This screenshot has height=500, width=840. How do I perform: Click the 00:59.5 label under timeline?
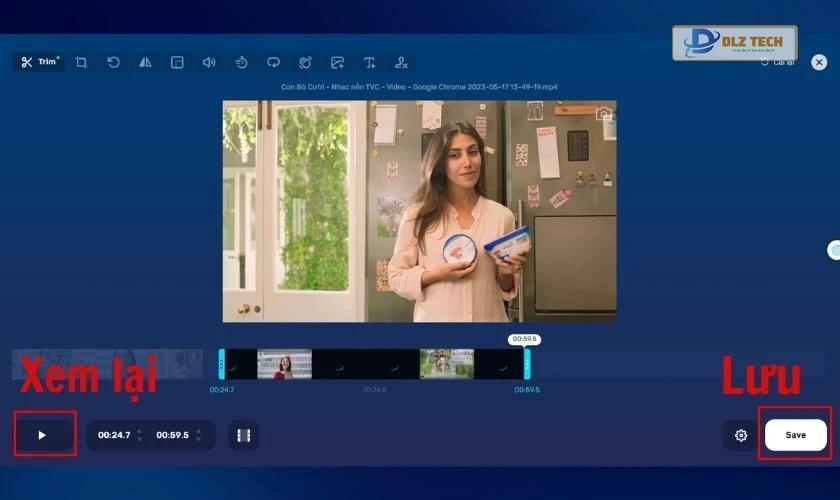click(x=527, y=390)
